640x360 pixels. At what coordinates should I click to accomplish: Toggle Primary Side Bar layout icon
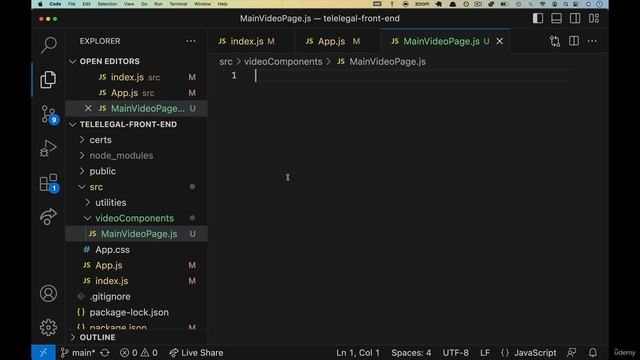pyautogui.click(x=538, y=18)
